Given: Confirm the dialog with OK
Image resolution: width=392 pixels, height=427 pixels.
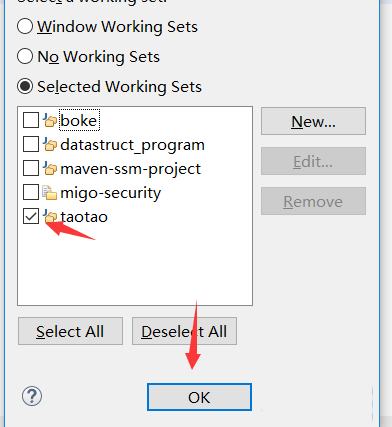Looking at the screenshot, I should pyautogui.click(x=199, y=397).
